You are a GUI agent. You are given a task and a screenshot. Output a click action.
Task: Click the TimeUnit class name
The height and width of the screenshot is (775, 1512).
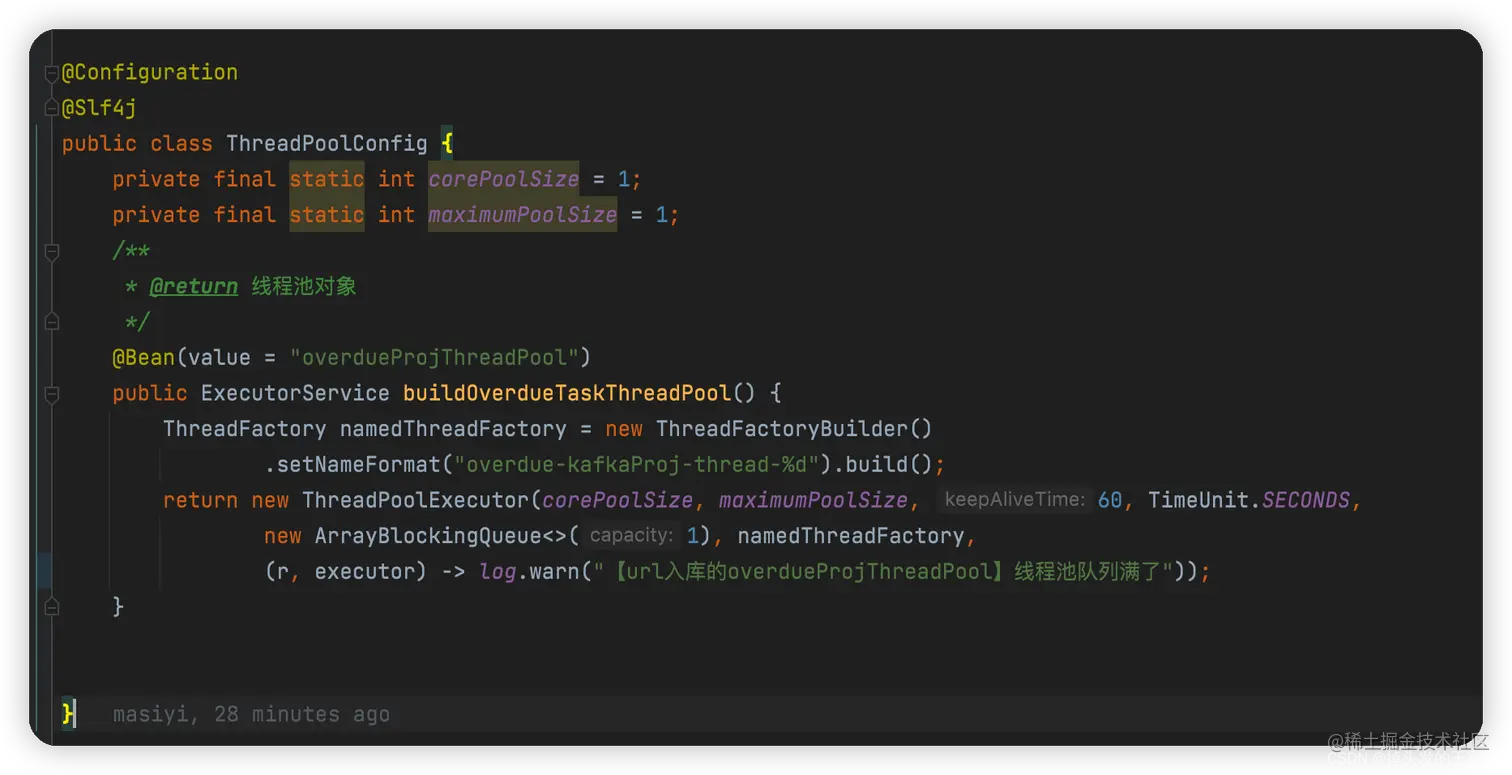coord(1198,500)
